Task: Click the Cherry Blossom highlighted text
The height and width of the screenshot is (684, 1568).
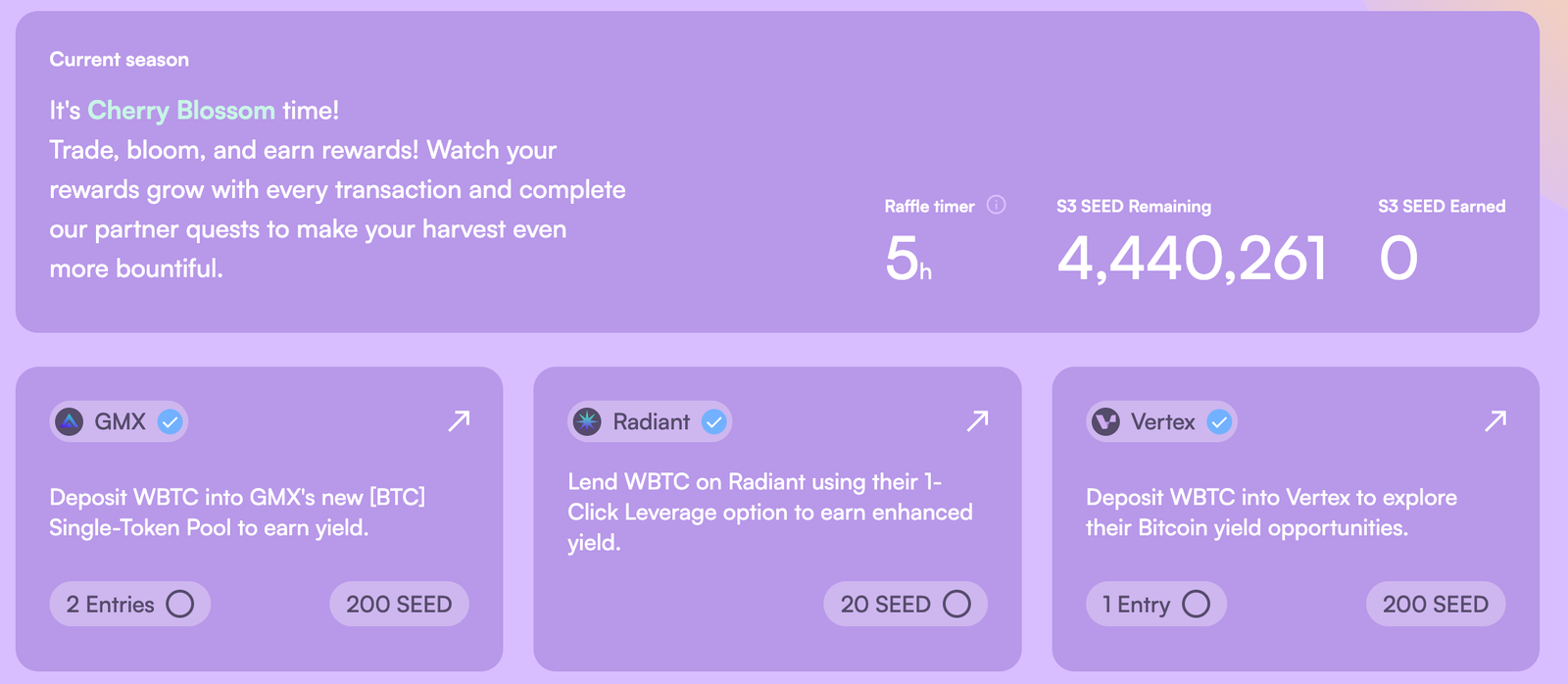Action: click(x=181, y=111)
